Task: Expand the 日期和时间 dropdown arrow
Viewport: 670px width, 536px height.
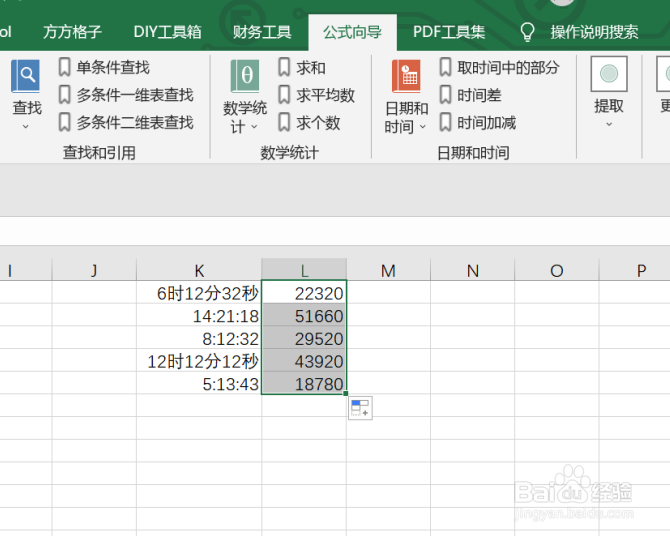Action: [423, 127]
